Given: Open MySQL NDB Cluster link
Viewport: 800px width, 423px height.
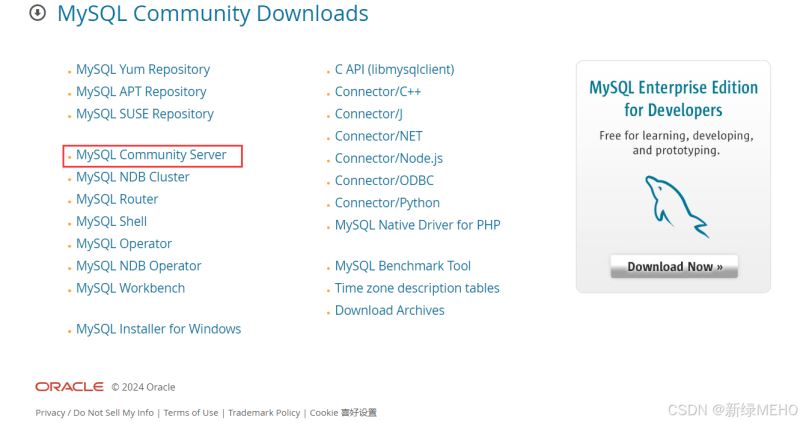Looking at the screenshot, I should (x=133, y=177).
